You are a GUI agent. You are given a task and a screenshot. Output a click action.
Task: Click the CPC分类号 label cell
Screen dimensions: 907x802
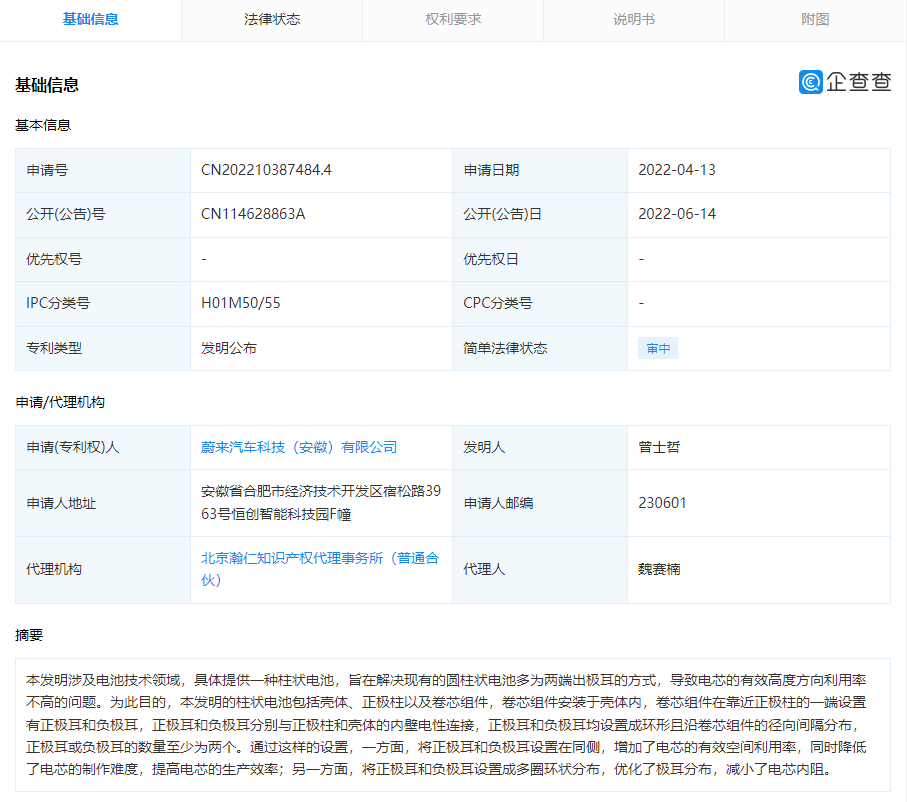[540, 303]
